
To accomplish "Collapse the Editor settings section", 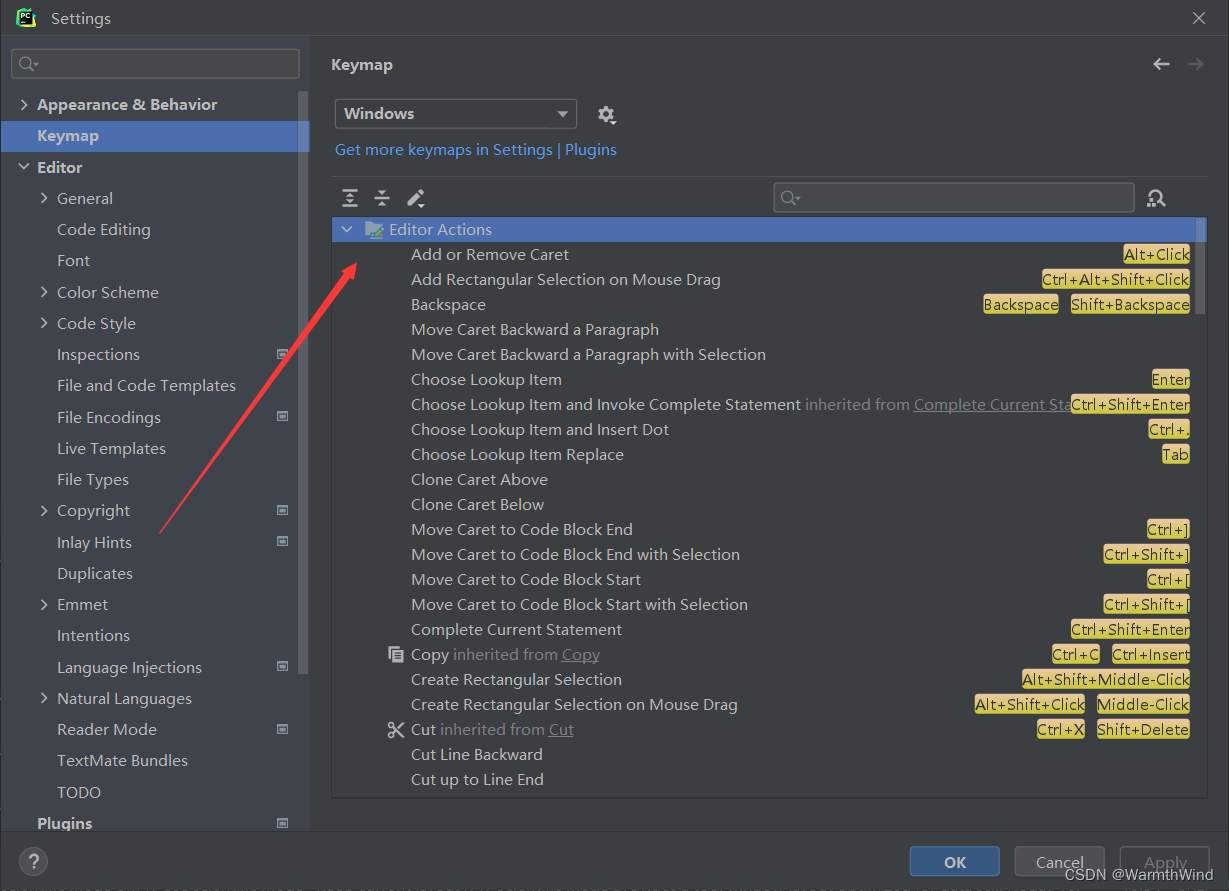I will point(24,167).
